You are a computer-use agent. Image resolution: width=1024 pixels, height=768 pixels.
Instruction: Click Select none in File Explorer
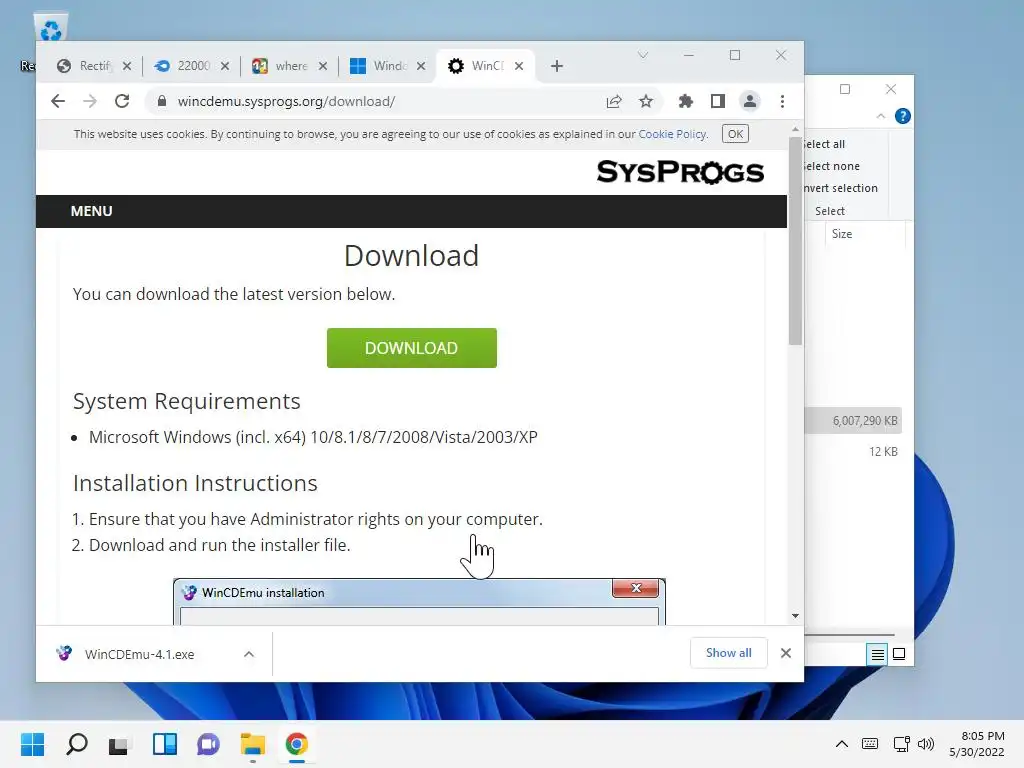click(x=832, y=166)
